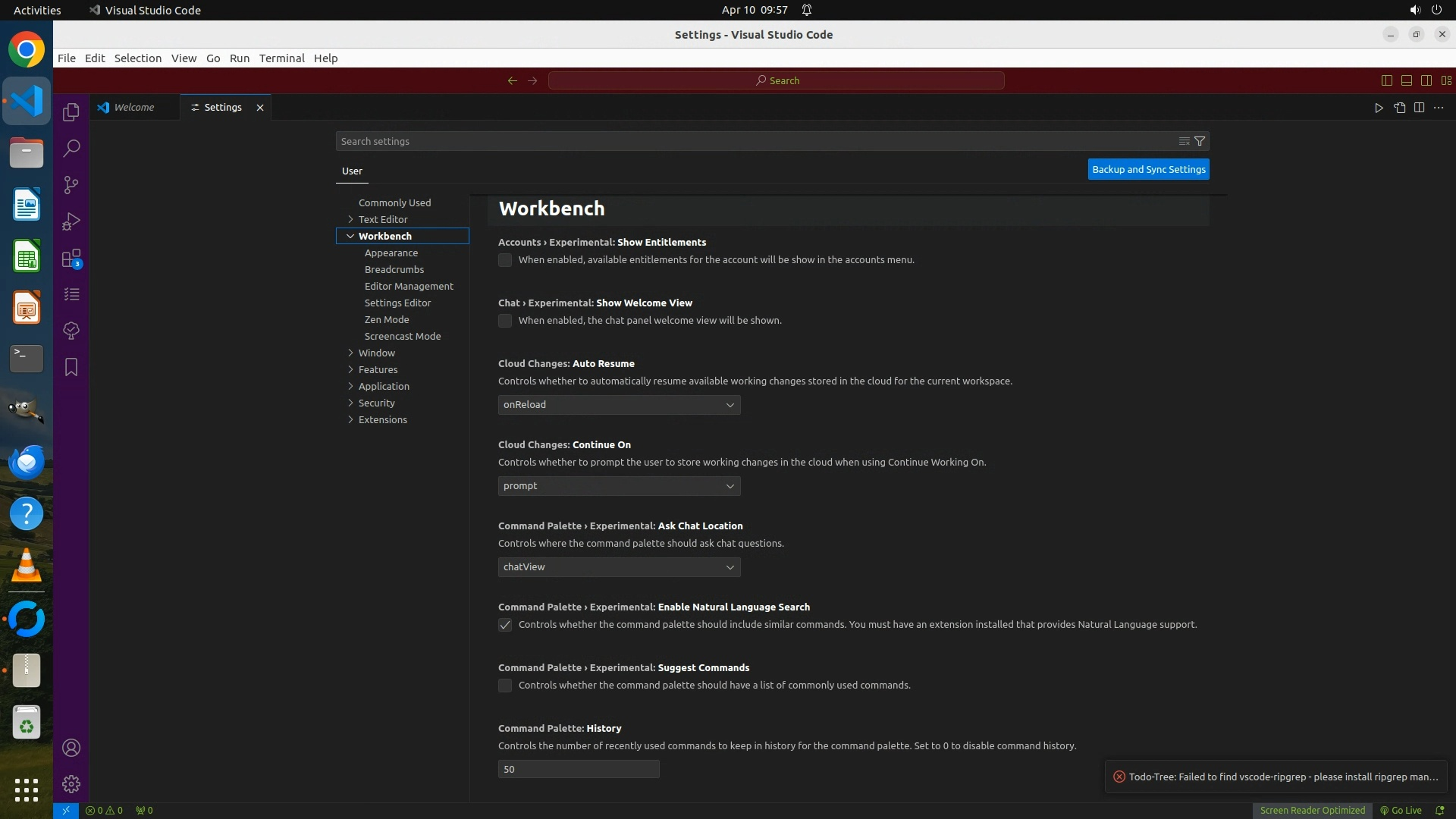Open the Run and Debug view
The width and height of the screenshot is (1456, 819).
click(x=71, y=221)
